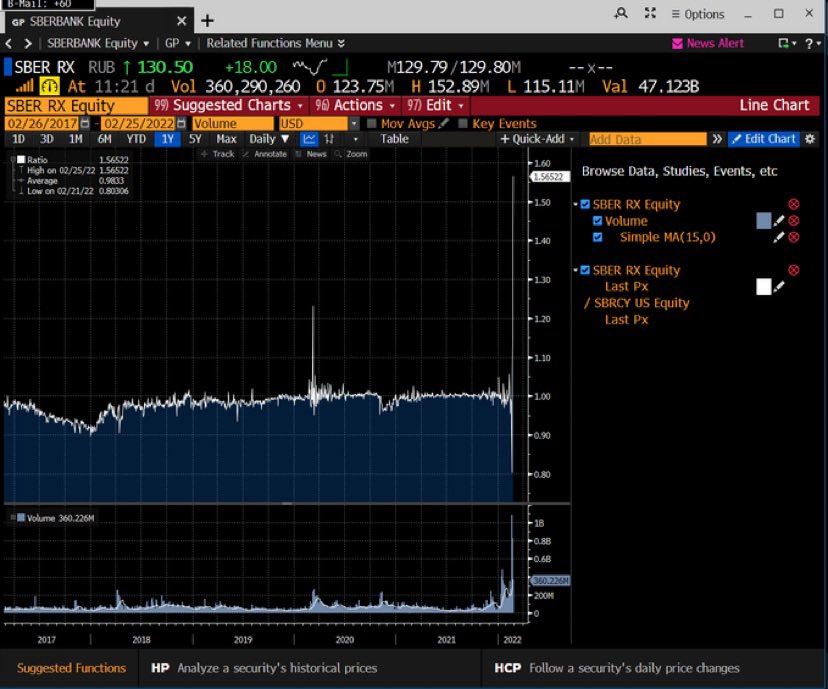Go back with the left arrow
This screenshot has height=689, width=828.
click(8, 43)
